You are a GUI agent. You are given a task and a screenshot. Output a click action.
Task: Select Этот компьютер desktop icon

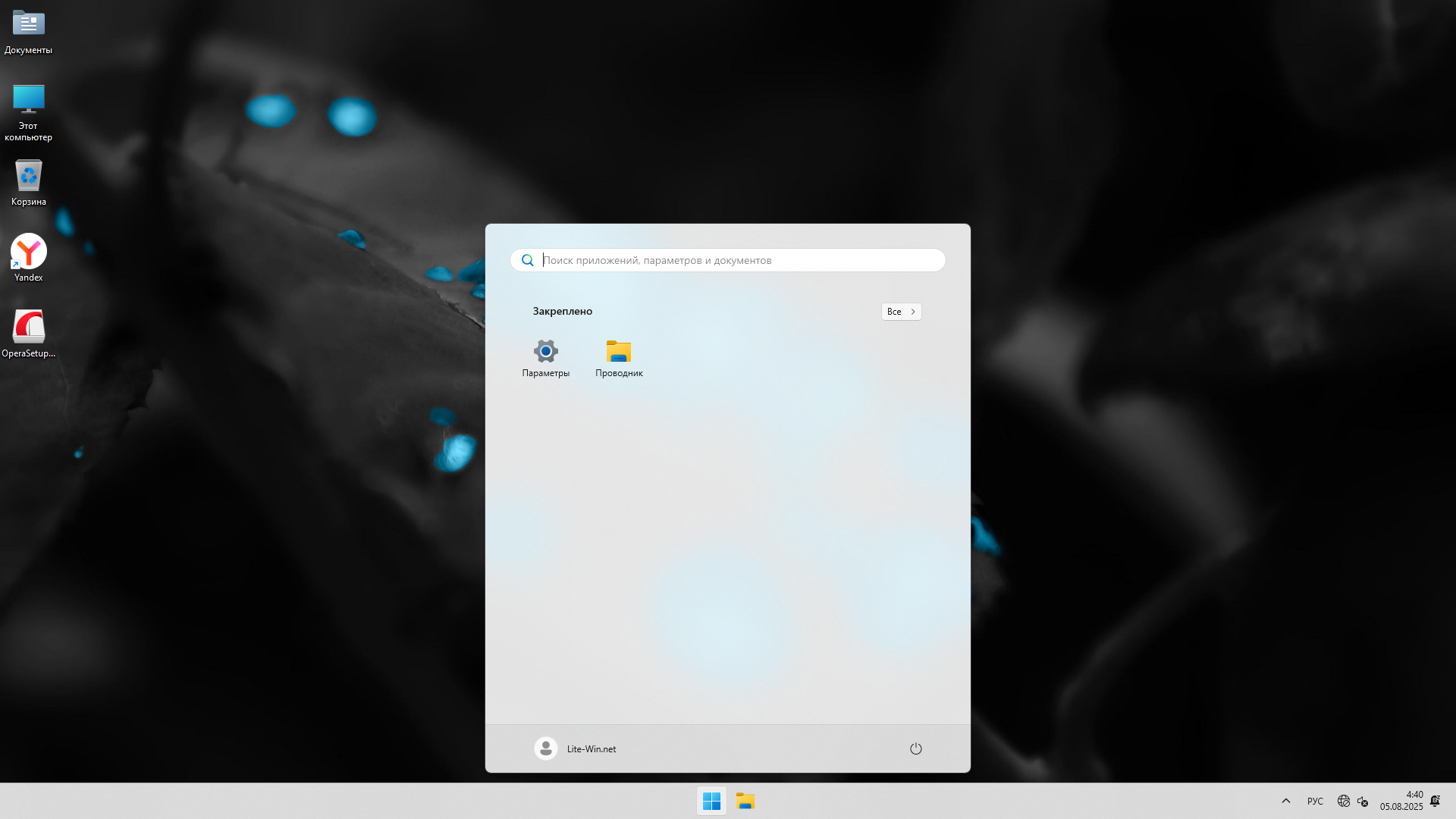click(29, 111)
